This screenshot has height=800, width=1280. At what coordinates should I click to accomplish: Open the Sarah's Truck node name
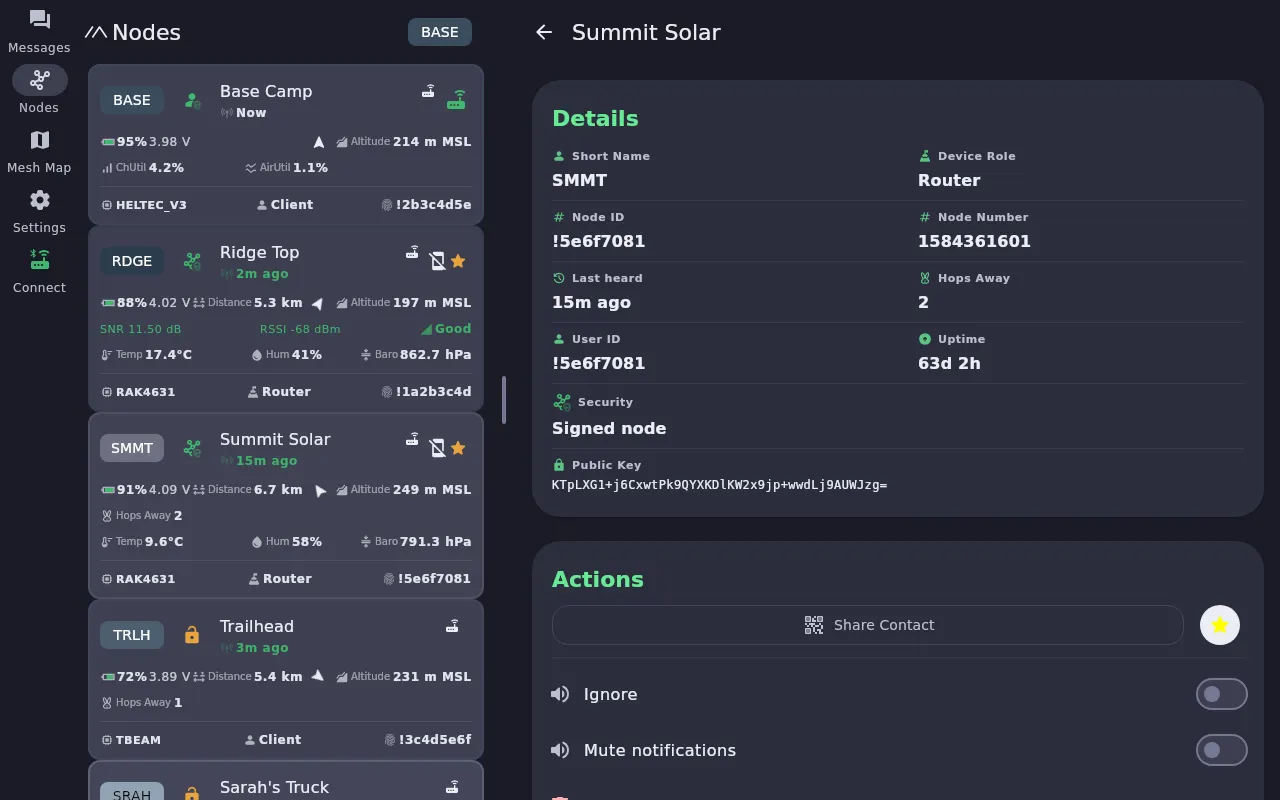(x=274, y=787)
